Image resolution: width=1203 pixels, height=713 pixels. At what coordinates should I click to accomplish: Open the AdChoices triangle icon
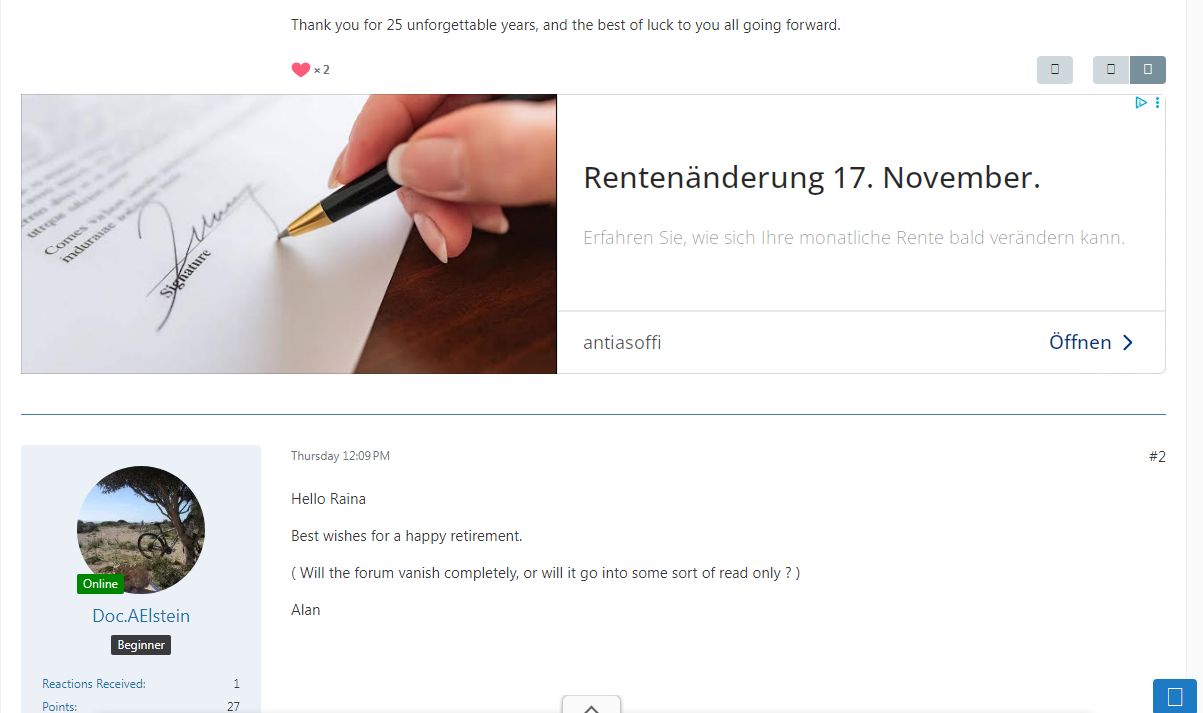[1141, 102]
